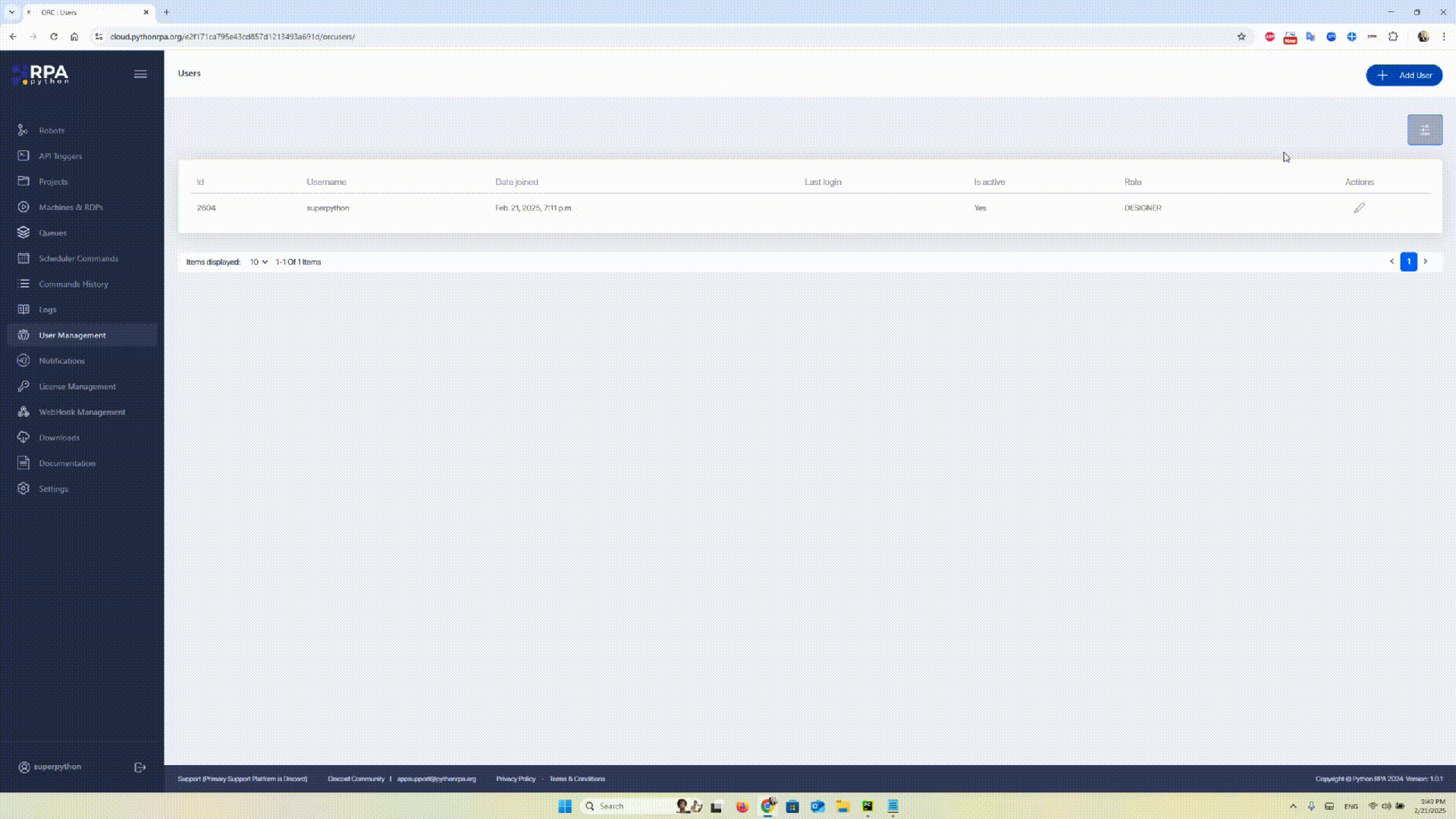This screenshot has height=819, width=1456.
Task: Select page 1 in pagination
Action: [x=1408, y=262]
